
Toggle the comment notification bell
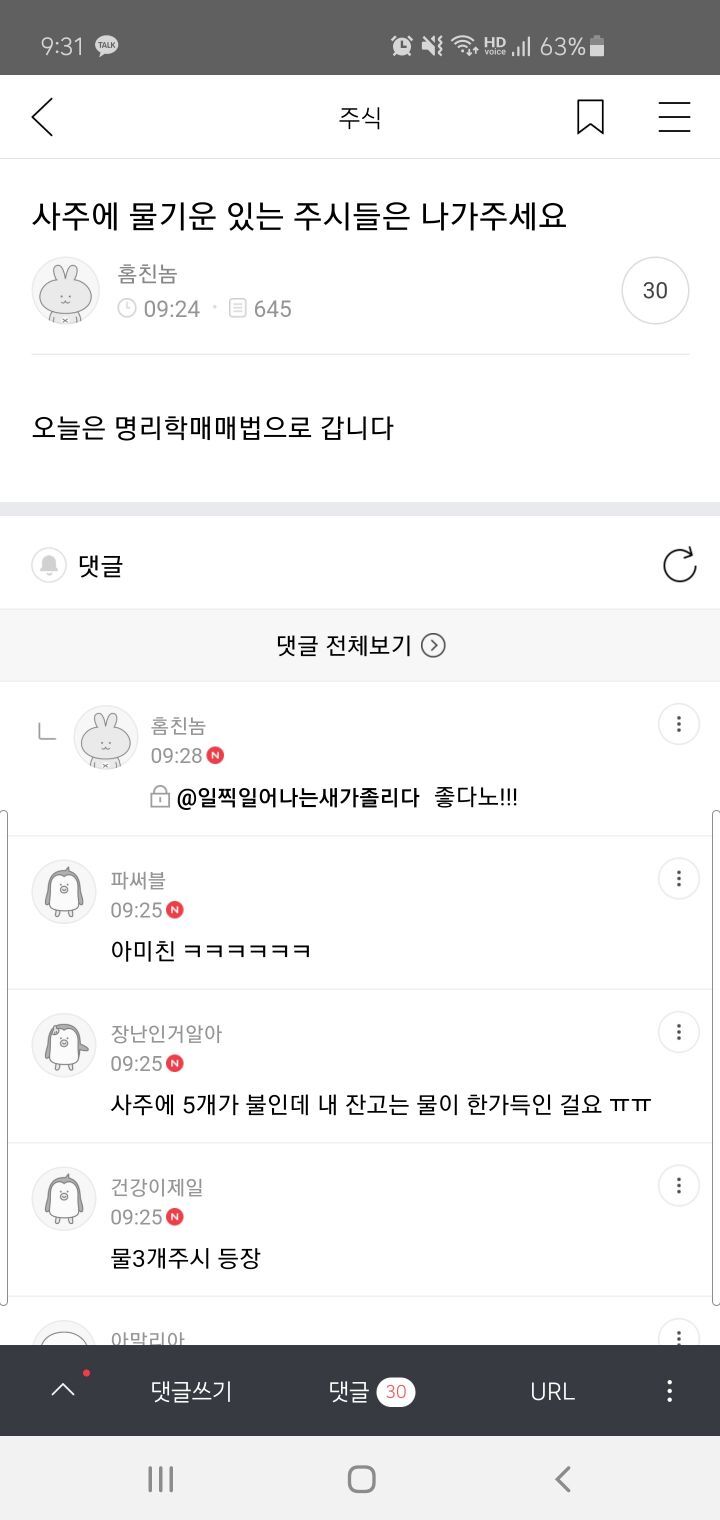[x=48, y=565]
